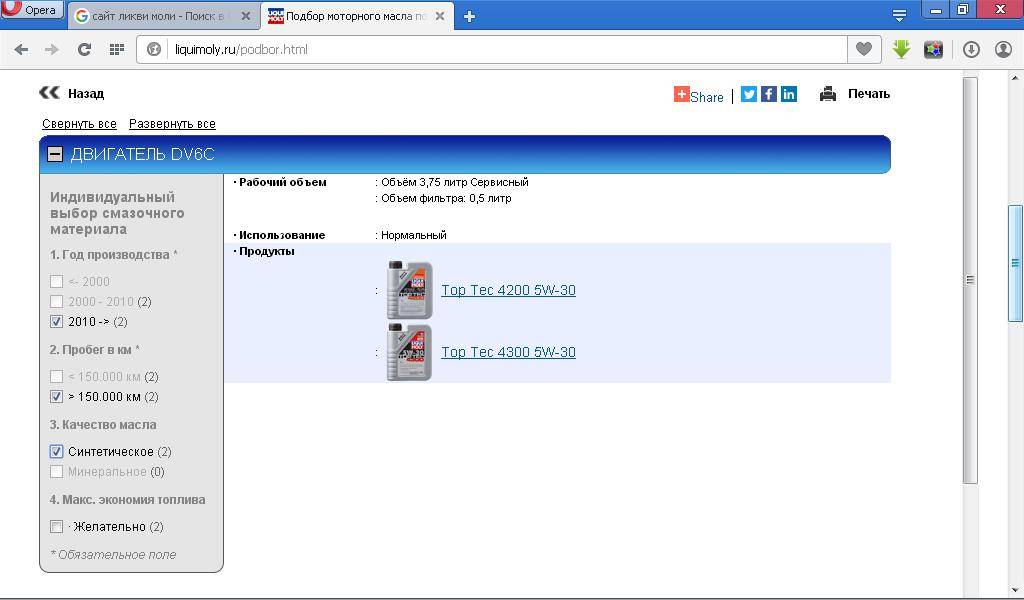This screenshot has height=600, width=1024.
Task: Click the Назад double-arrow back icon
Action: click(49, 93)
